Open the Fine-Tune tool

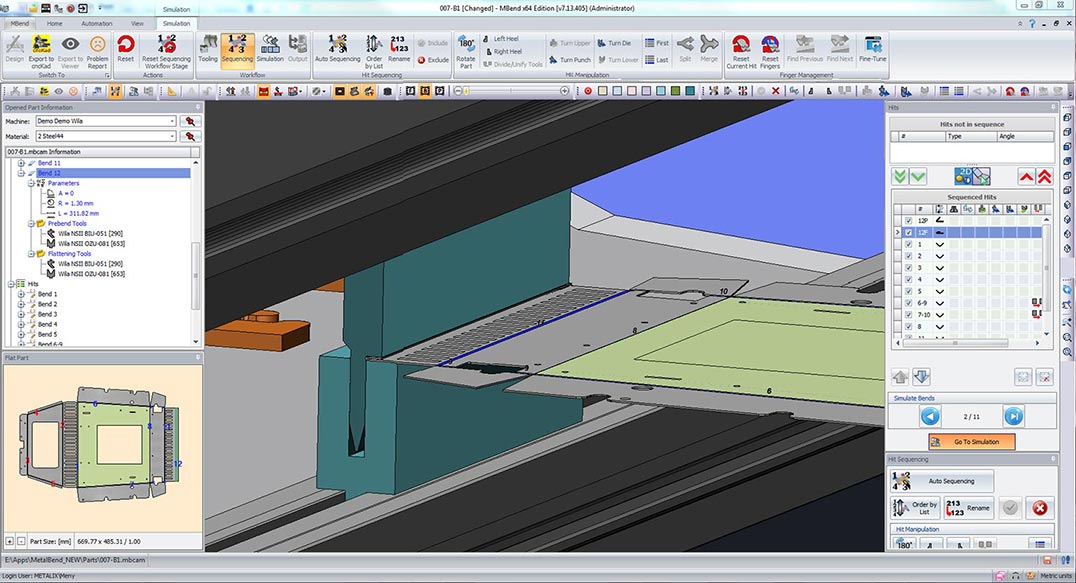pyautogui.click(x=872, y=47)
